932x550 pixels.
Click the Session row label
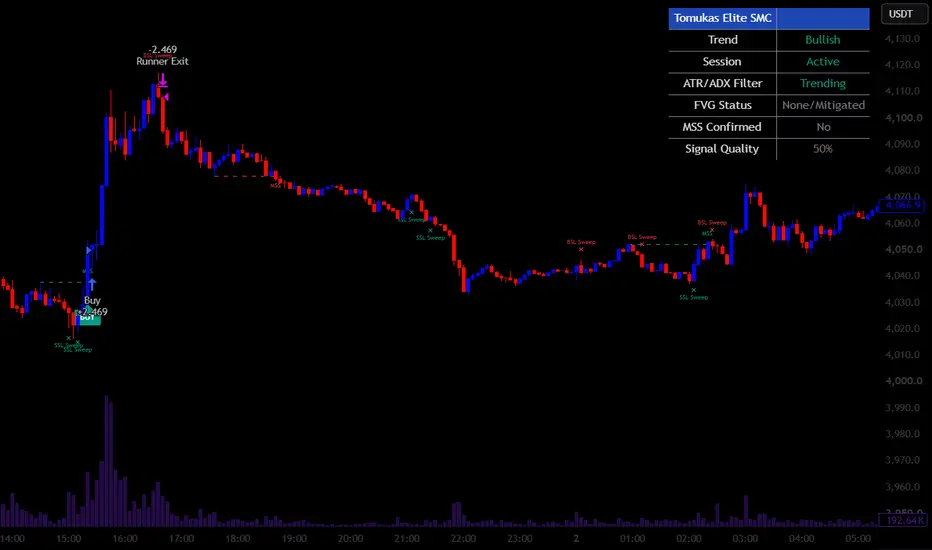pyautogui.click(x=722, y=62)
